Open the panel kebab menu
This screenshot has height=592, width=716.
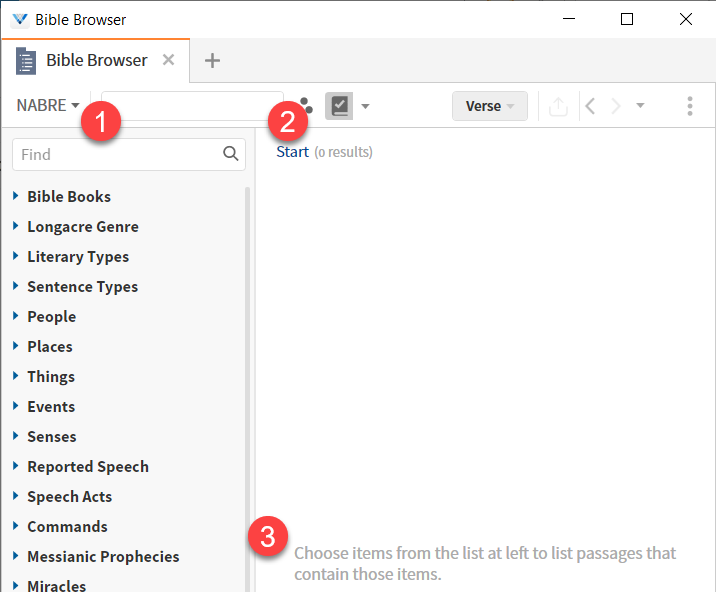coord(690,106)
